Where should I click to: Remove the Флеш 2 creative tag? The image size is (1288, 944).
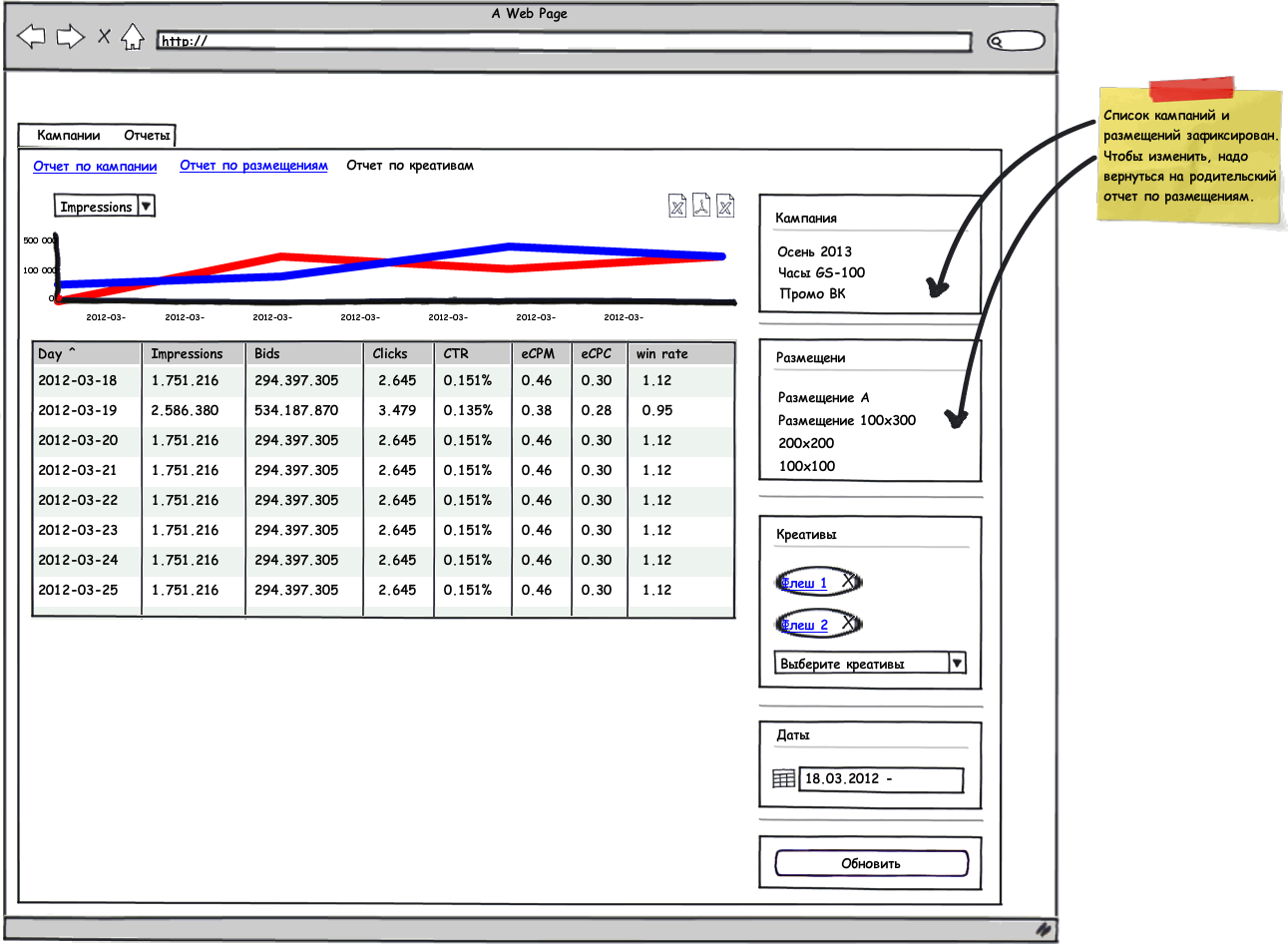848,623
